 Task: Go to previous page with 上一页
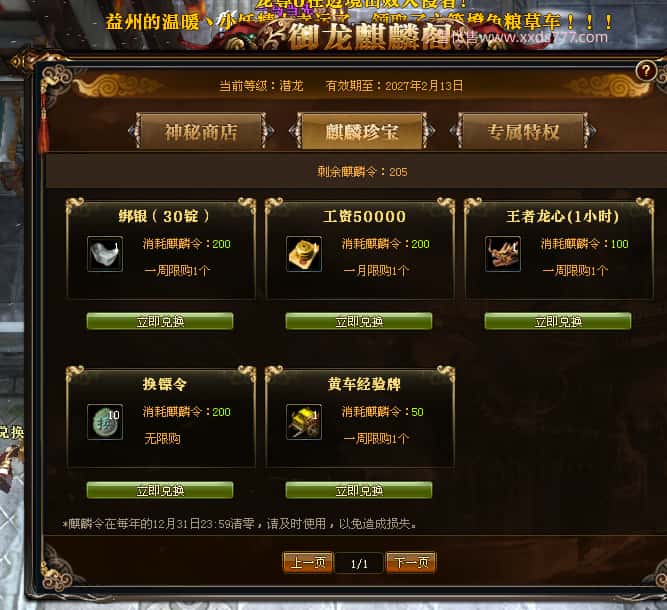coord(308,563)
